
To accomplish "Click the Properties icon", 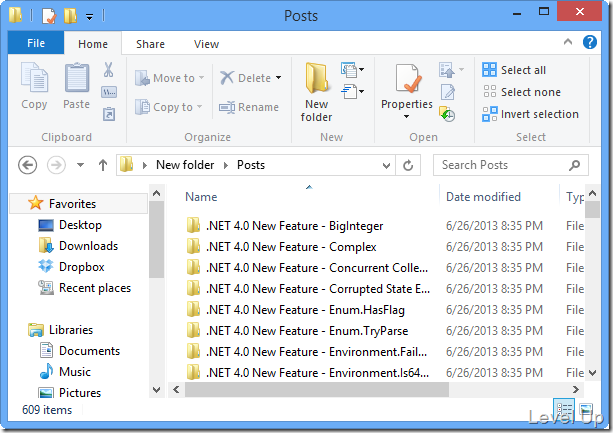I will click(407, 80).
